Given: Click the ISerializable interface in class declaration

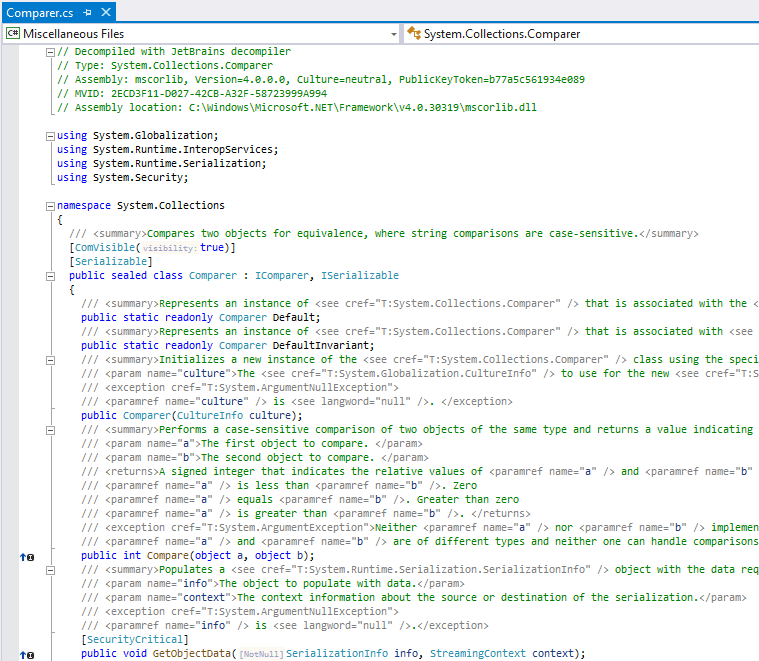Looking at the screenshot, I should 358,275.
